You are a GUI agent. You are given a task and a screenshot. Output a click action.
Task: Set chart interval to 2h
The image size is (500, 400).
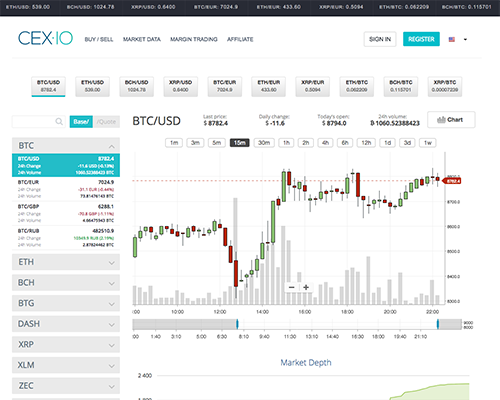[306, 143]
